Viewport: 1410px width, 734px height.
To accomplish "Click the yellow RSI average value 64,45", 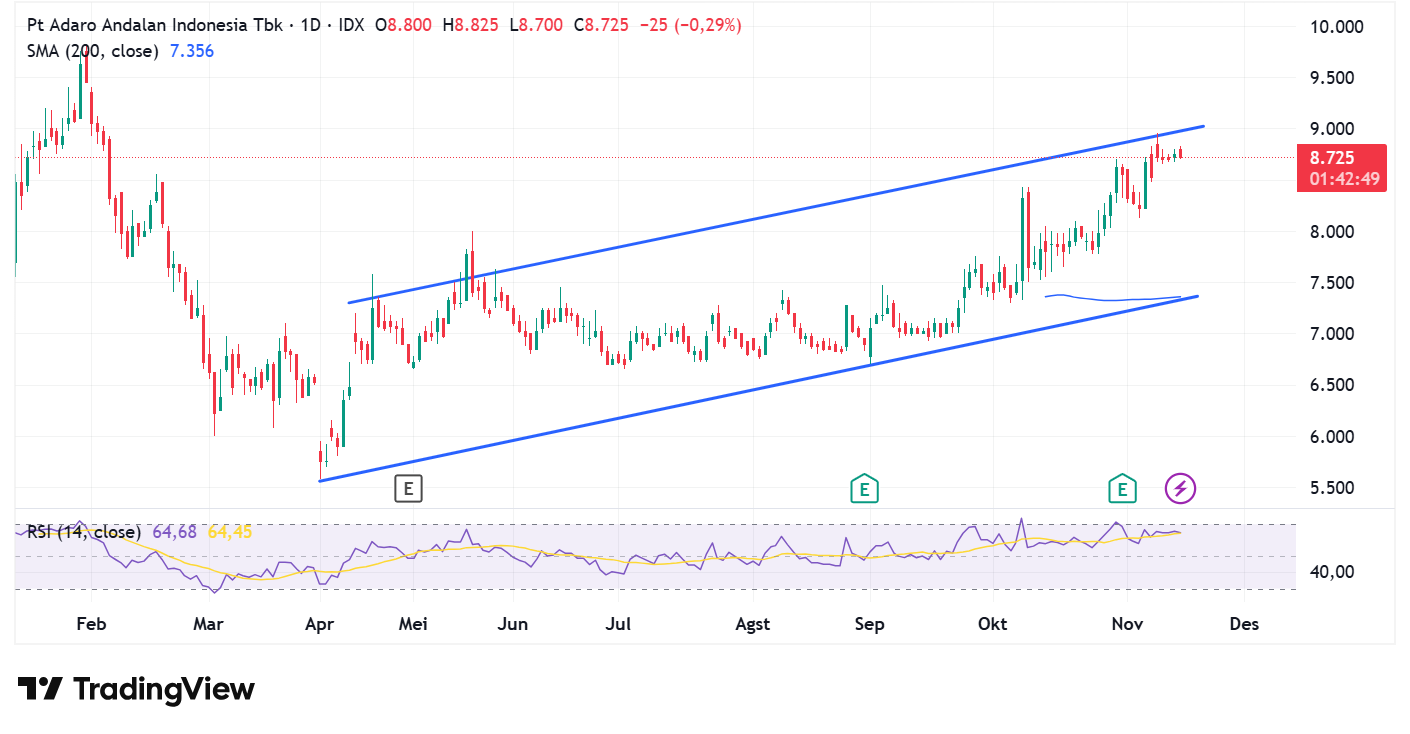I will tap(230, 532).
